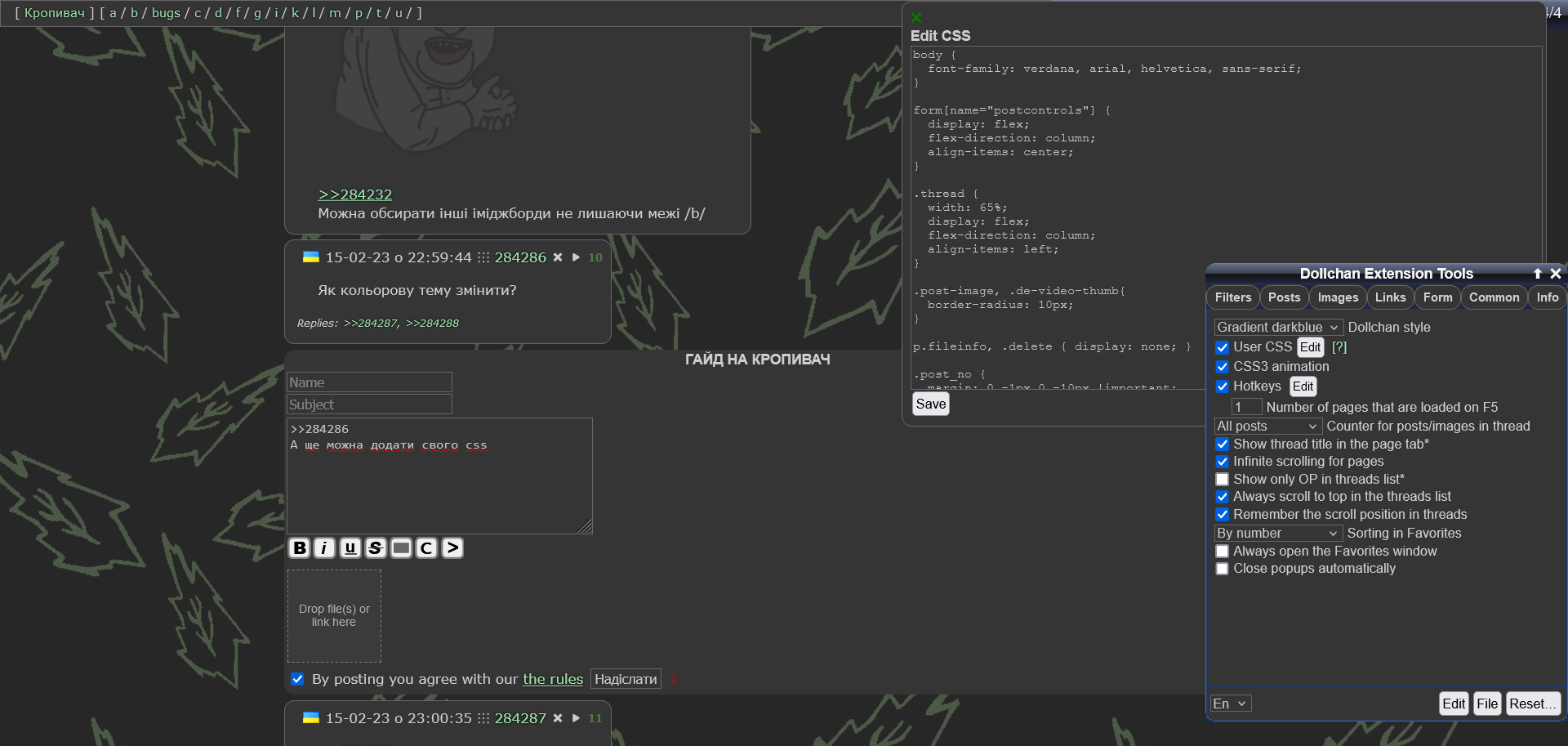The height and width of the screenshot is (746, 1568).
Task: Switch to the Posts tab
Action: [1285, 297]
